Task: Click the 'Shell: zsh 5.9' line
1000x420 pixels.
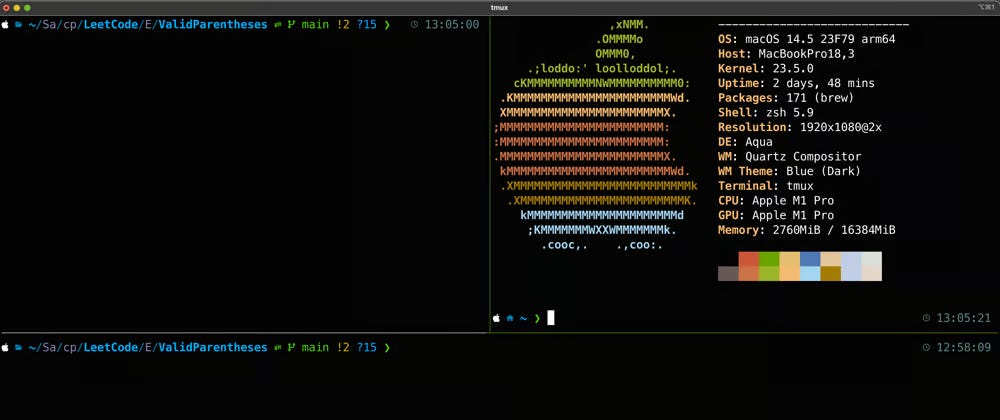Action: click(x=765, y=113)
